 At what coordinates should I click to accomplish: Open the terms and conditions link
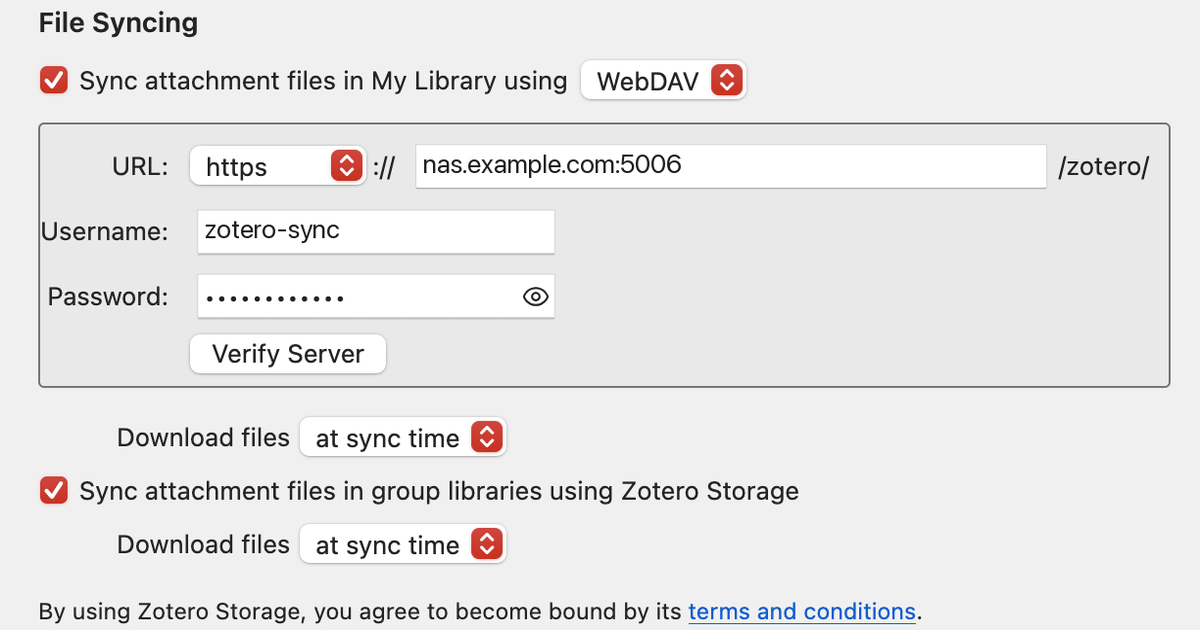(x=802, y=611)
